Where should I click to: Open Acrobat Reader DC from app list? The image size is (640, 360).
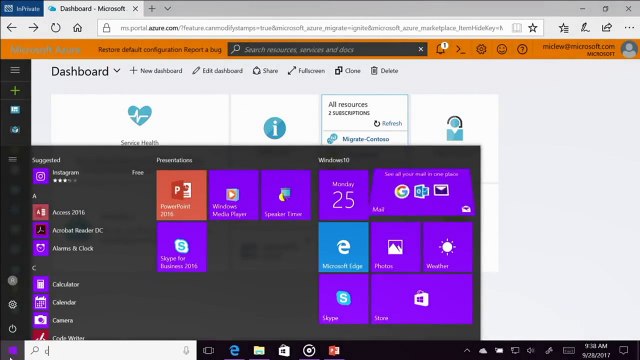pos(89,230)
